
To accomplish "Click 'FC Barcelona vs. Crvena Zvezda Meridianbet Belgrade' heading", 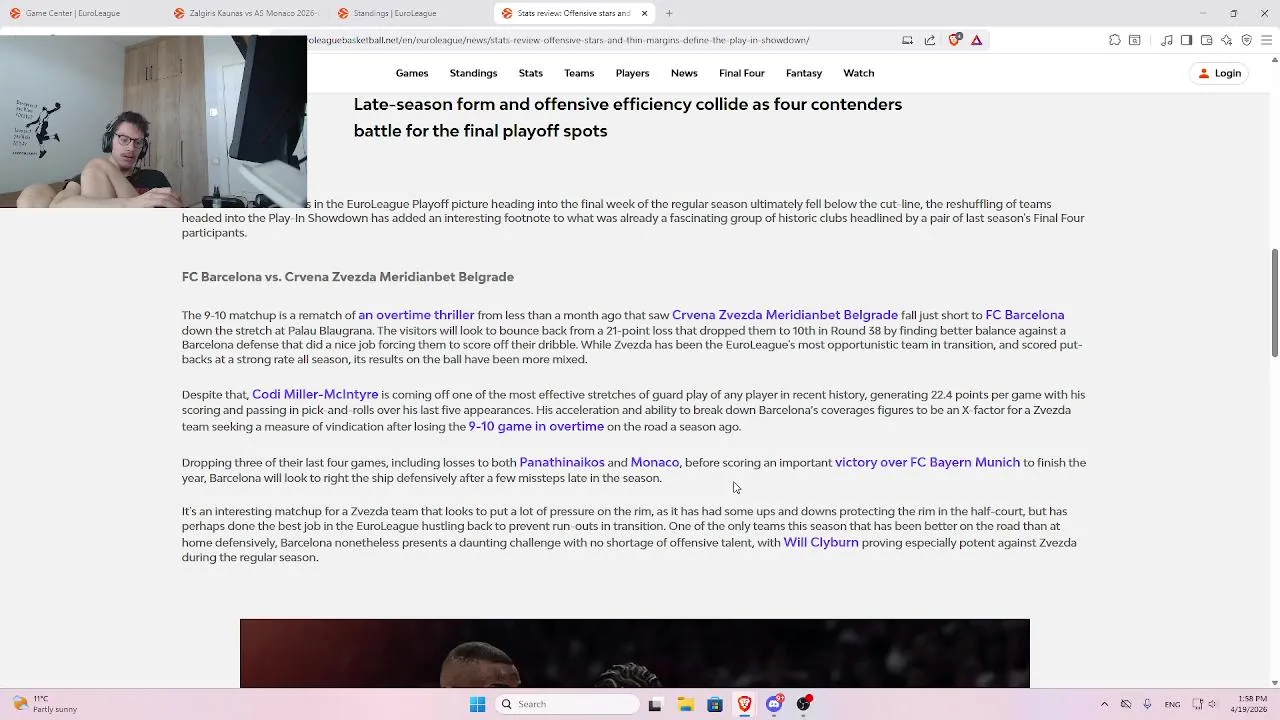I will point(348,277).
